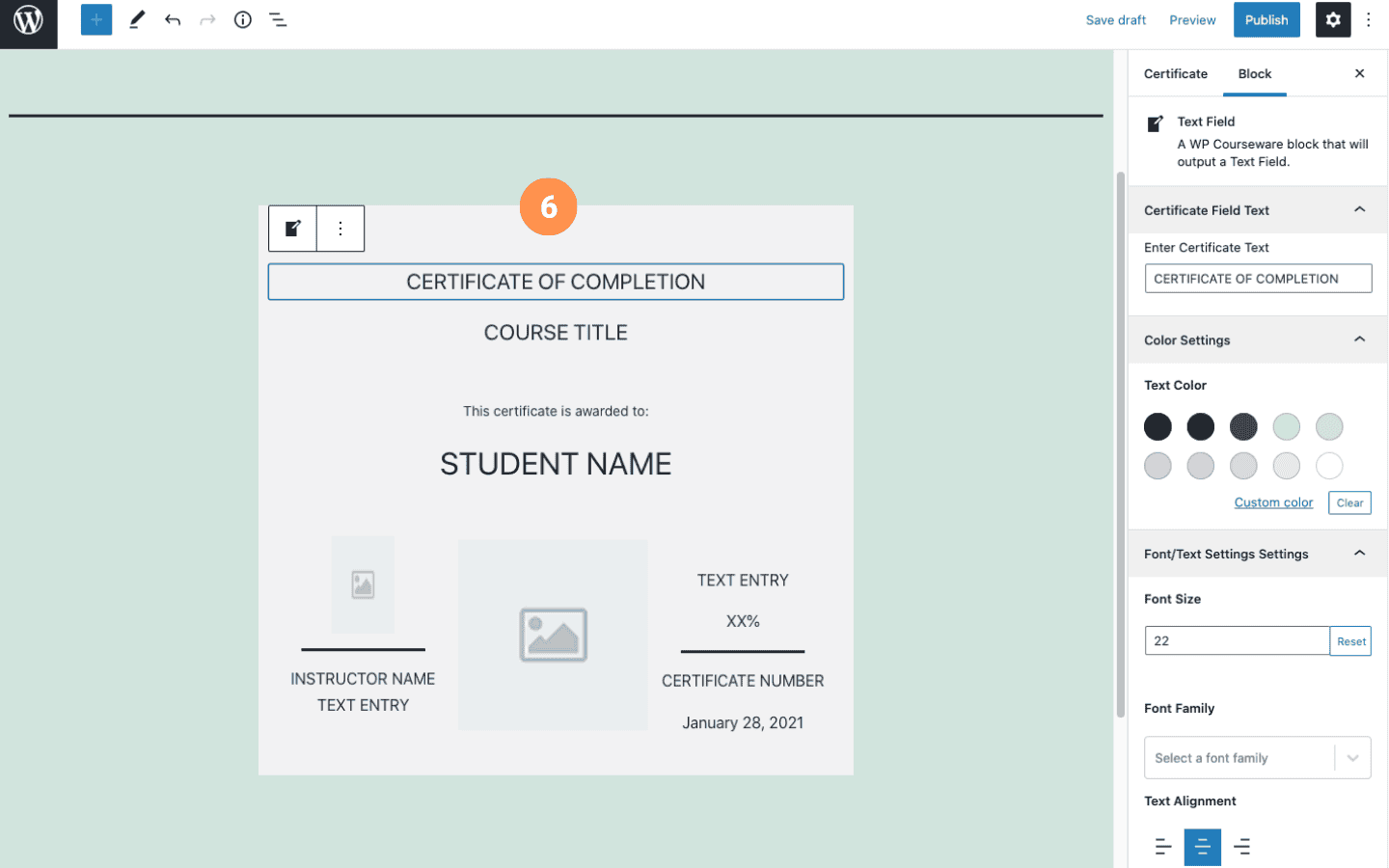Select the large center image placeholder
This screenshot has height=868, width=1389.
point(553,635)
